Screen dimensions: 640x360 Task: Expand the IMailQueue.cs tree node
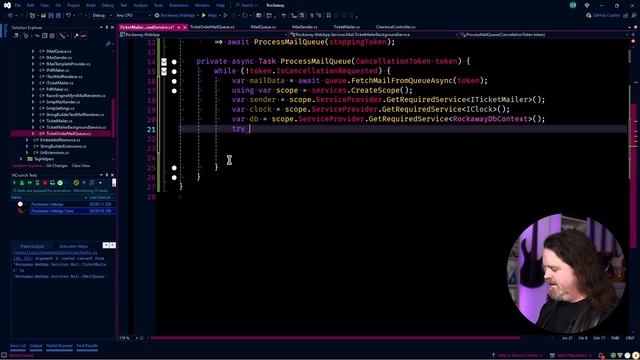33,51
